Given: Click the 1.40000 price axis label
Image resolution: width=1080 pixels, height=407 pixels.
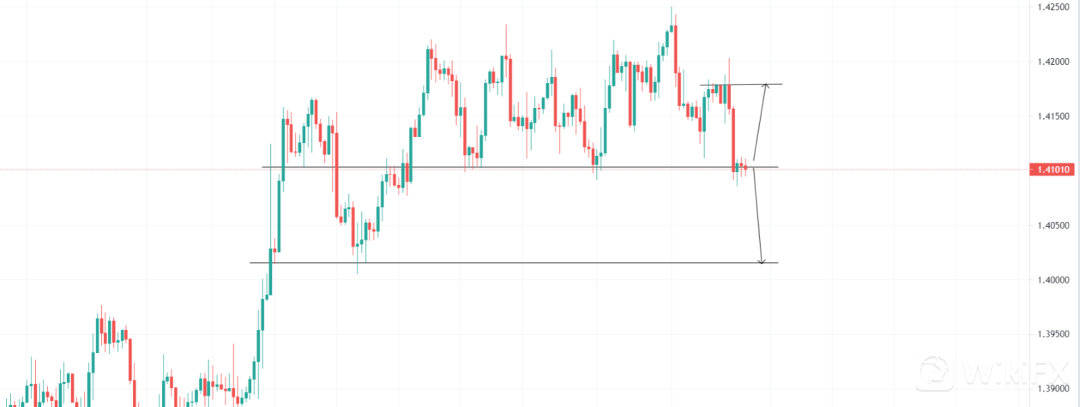Looking at the screenshot, I should (1054, 280).
